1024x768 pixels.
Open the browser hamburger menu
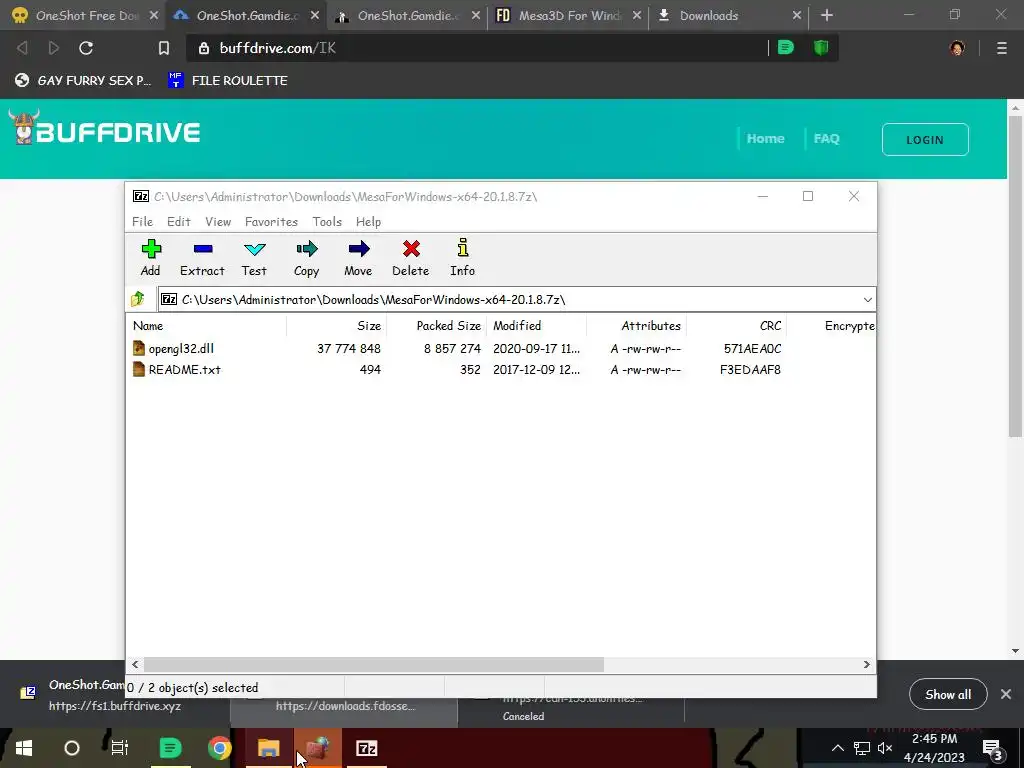click(1002, 48)
